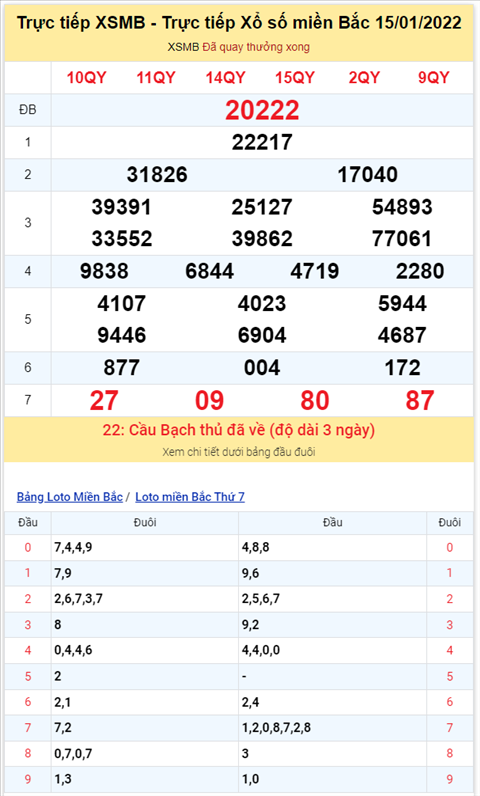Screen dimensions: 480x796
Task: Click fifth prize number 4023
Action: pos(262,304)
